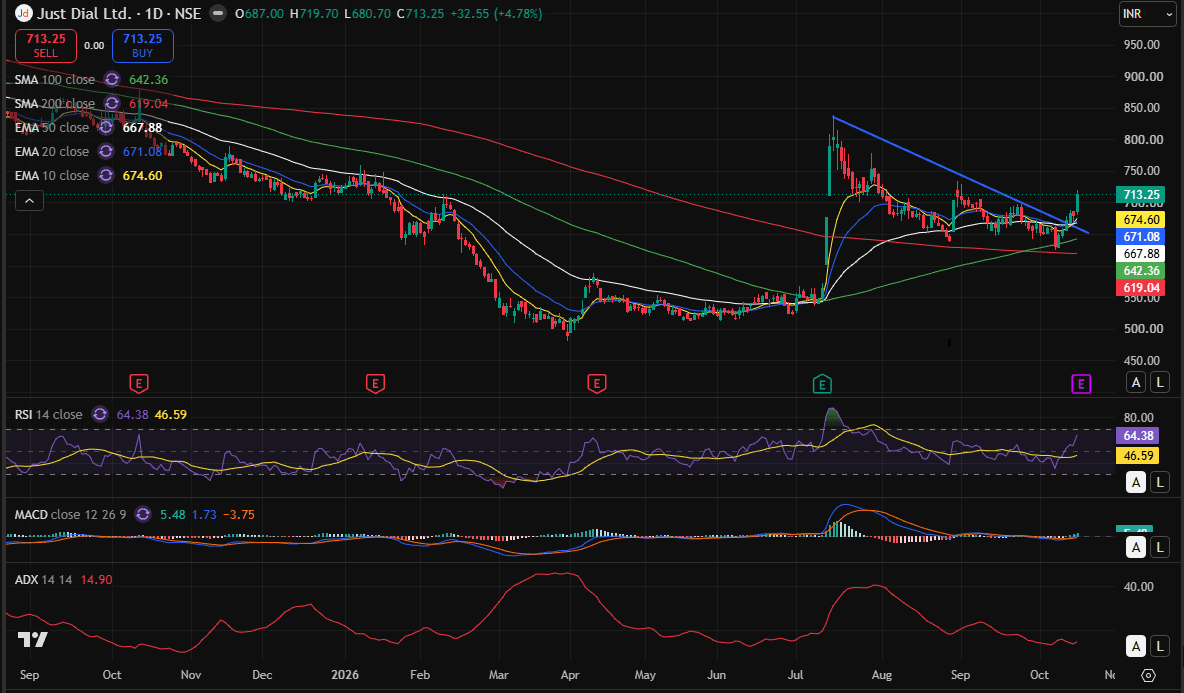Click the 667.88 white EMA price tag

click(x=1140, y=254)
